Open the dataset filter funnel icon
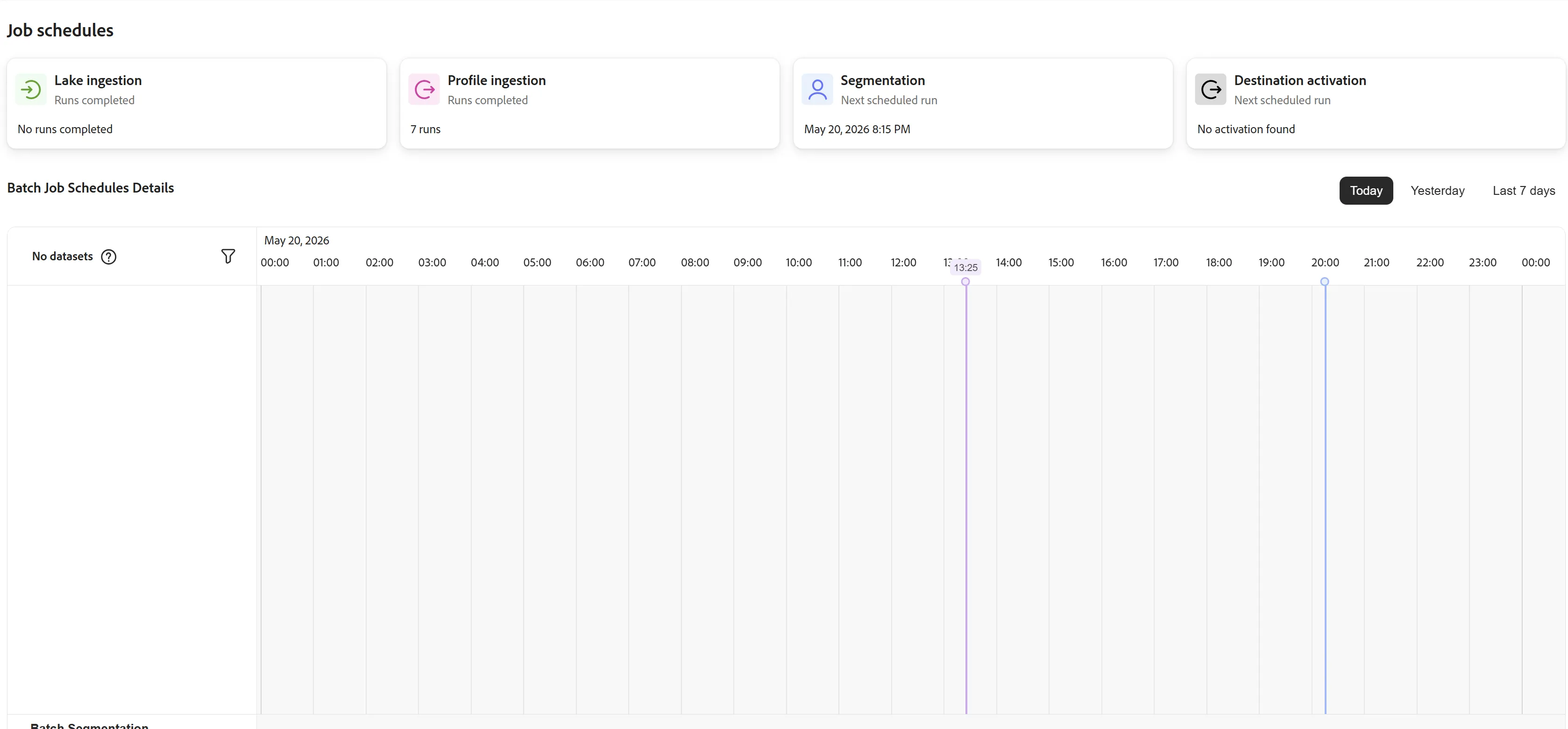This screenshot has width=1568, height=729. coord(227,257)
